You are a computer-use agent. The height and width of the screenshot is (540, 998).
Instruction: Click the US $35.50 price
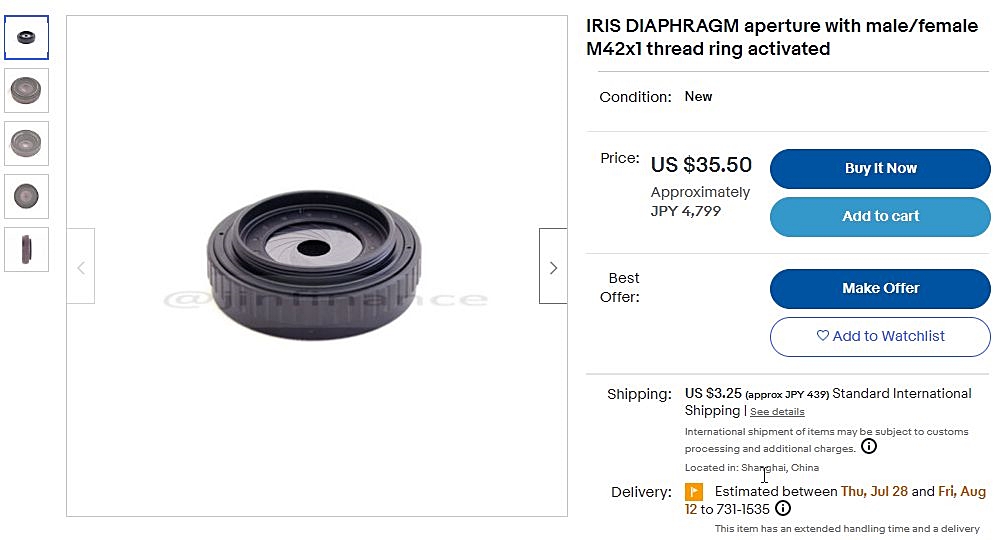[x=701, y=165]
